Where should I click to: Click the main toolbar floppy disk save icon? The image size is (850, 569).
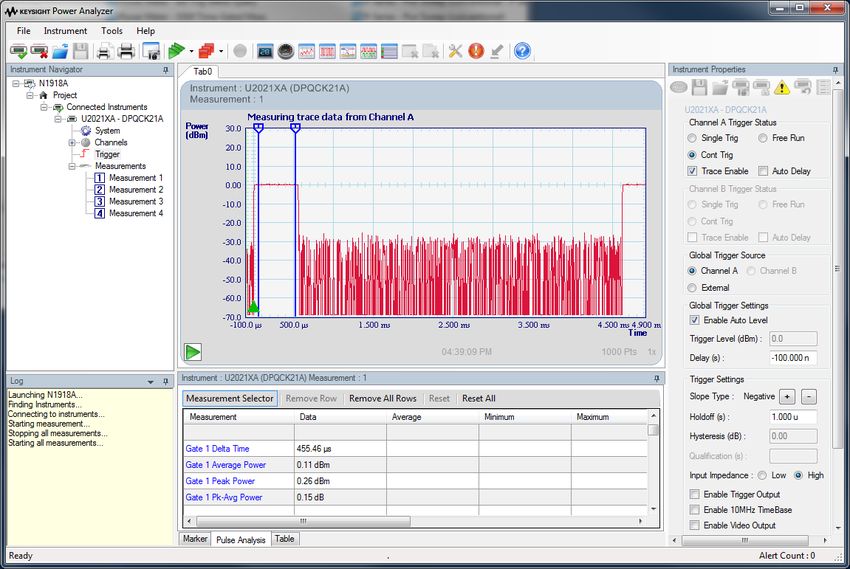(81, 51)
